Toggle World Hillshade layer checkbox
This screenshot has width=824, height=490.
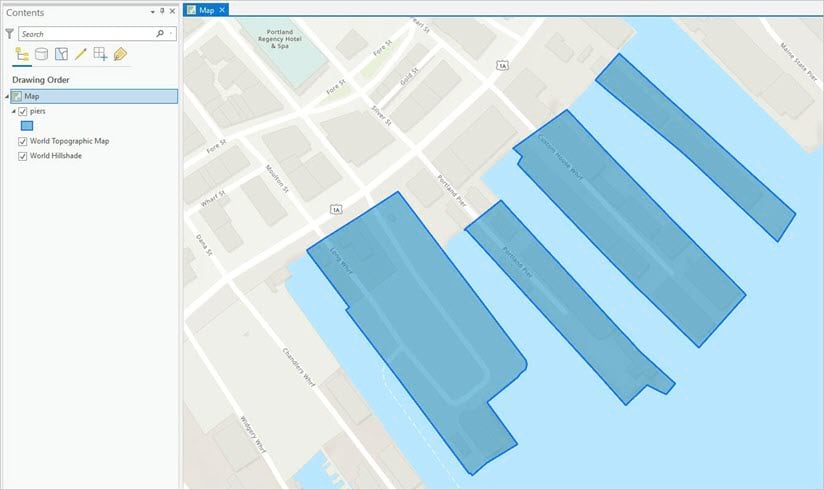pyautogui.click(x=23, y=156)
